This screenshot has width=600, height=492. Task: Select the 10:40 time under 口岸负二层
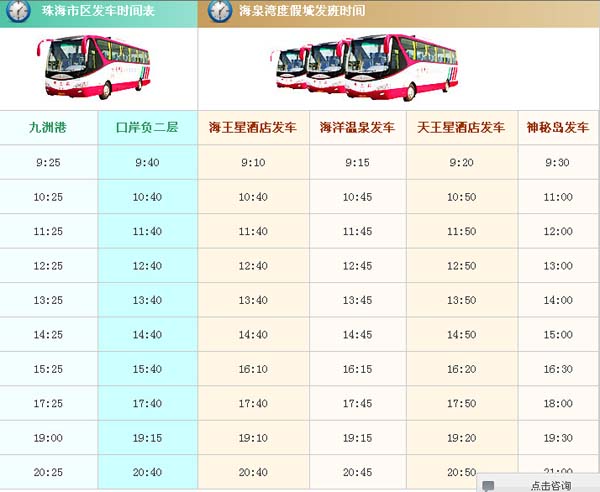point(147,197)
